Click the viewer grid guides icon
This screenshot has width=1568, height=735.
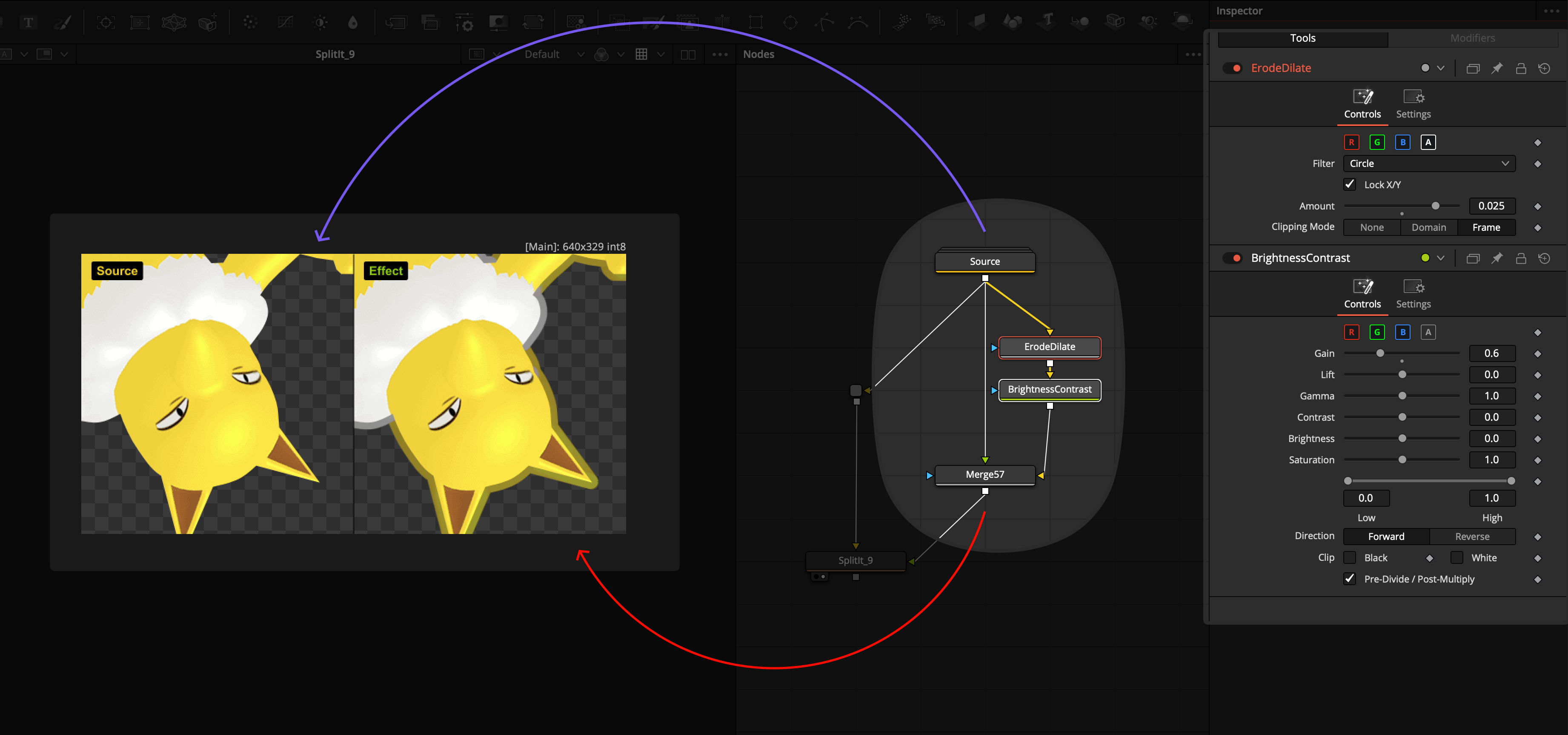[641, 54]
